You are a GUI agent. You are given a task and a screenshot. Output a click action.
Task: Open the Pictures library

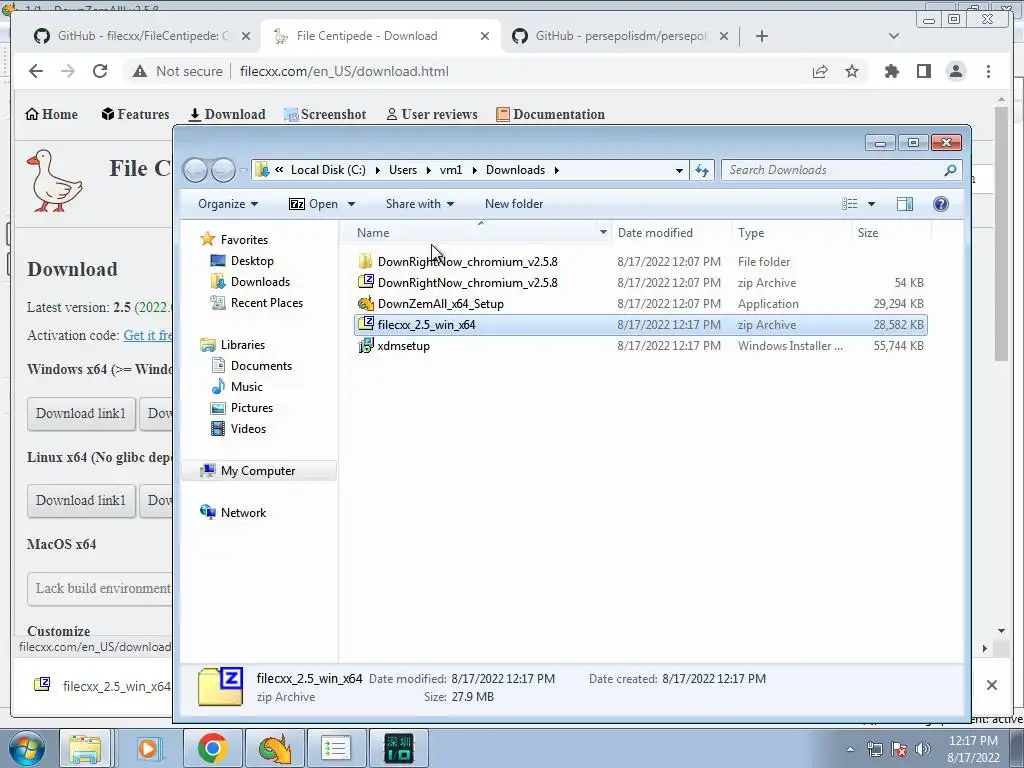click(x=251, y=408)
